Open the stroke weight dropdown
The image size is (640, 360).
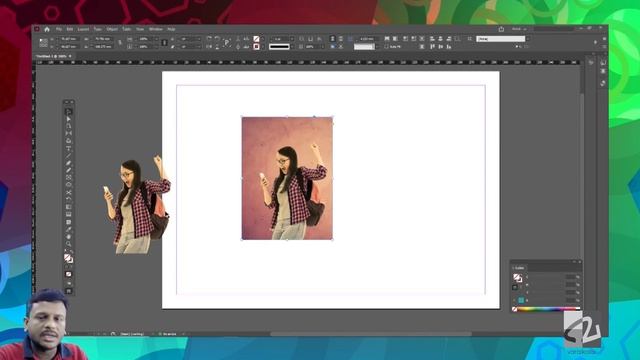tap(291, 39)
